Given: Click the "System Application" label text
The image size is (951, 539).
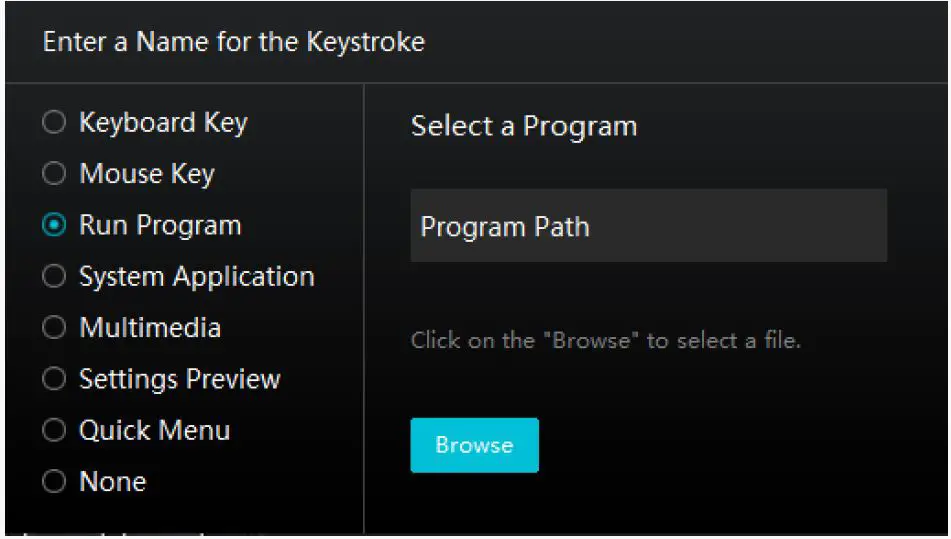Looking at the screenshot, I should click(x=196, y=277).
